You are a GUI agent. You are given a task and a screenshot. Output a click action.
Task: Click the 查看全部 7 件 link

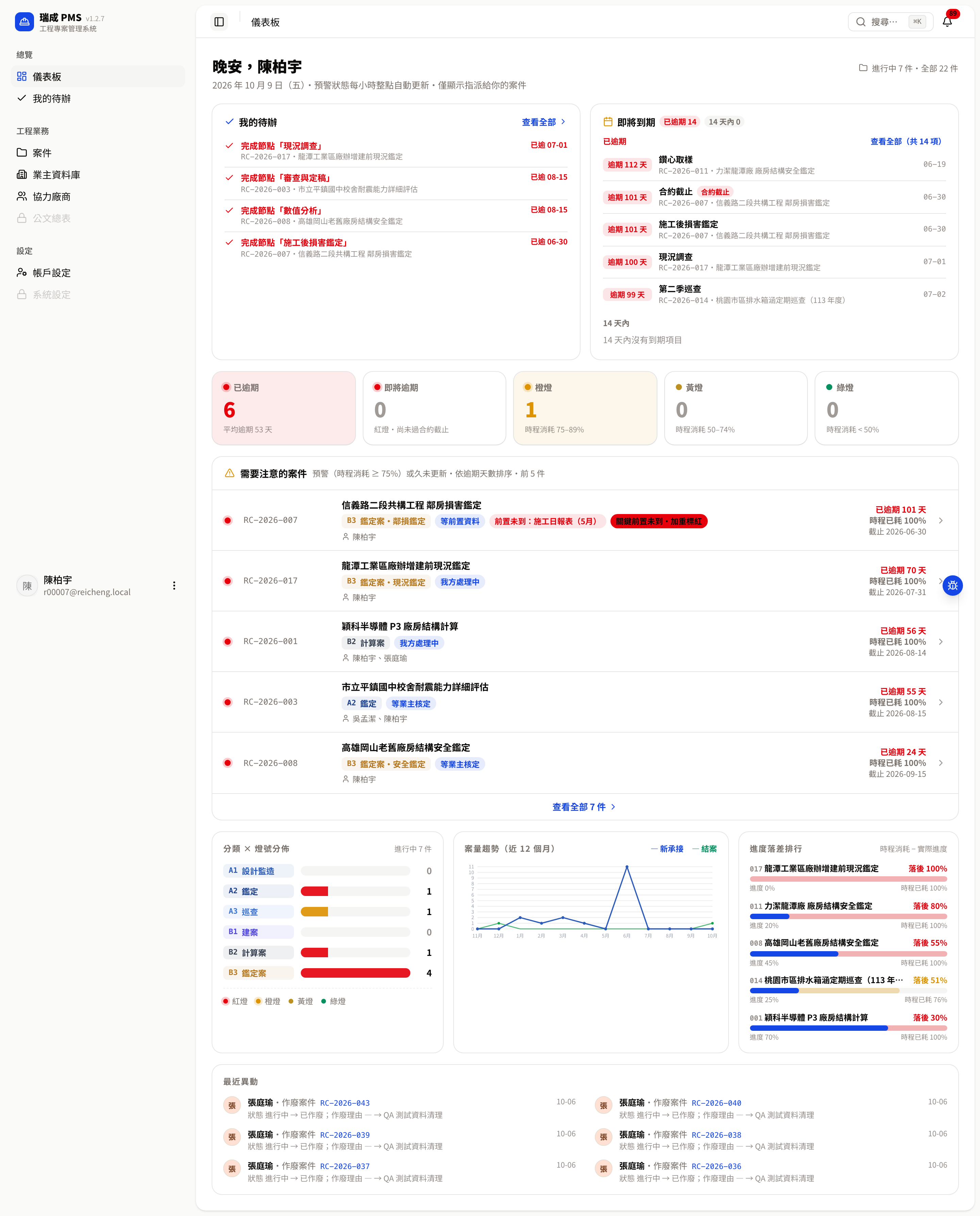(584, 807)
